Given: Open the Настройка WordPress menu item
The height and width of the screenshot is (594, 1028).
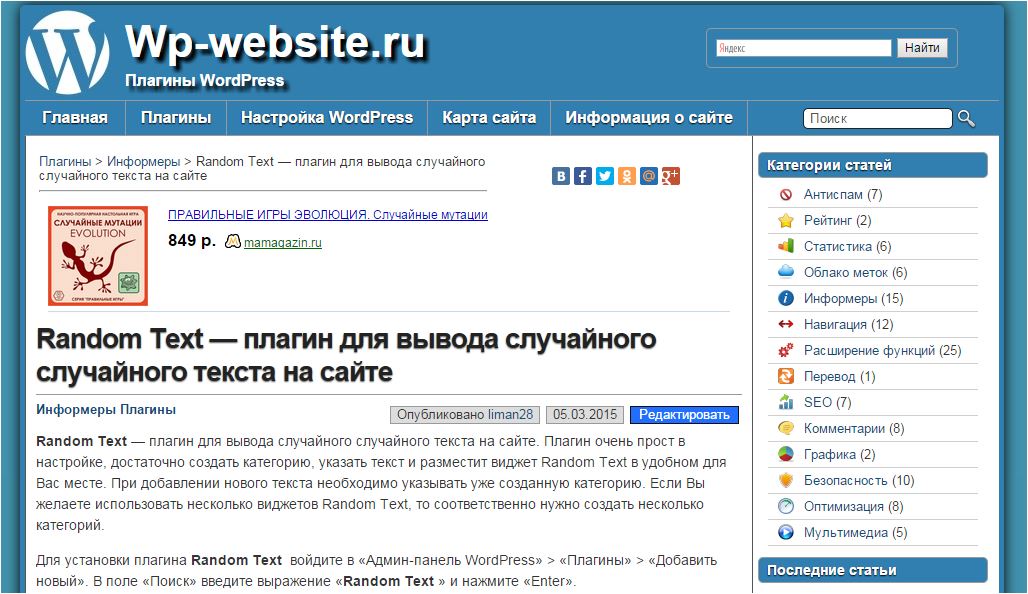Looking at the screenshot, I should click(327, 118).
